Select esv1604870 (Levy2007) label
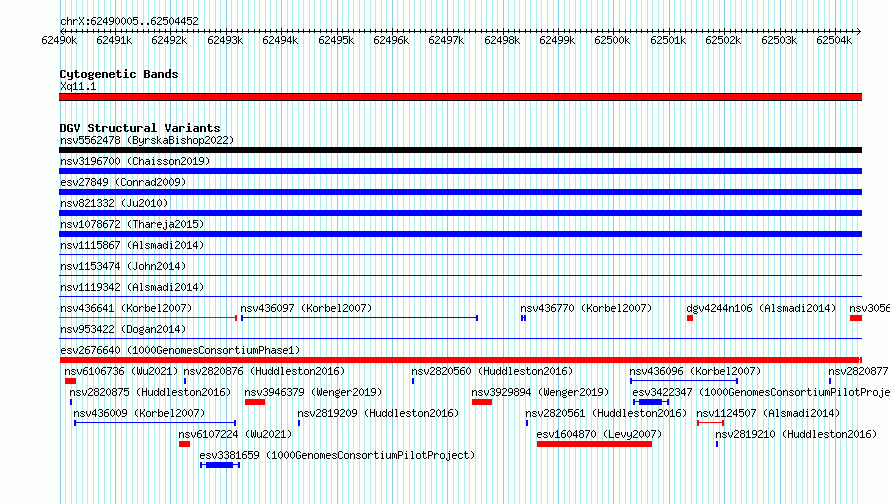This screenshot has height=504, width=890. (x=599, y=434)
